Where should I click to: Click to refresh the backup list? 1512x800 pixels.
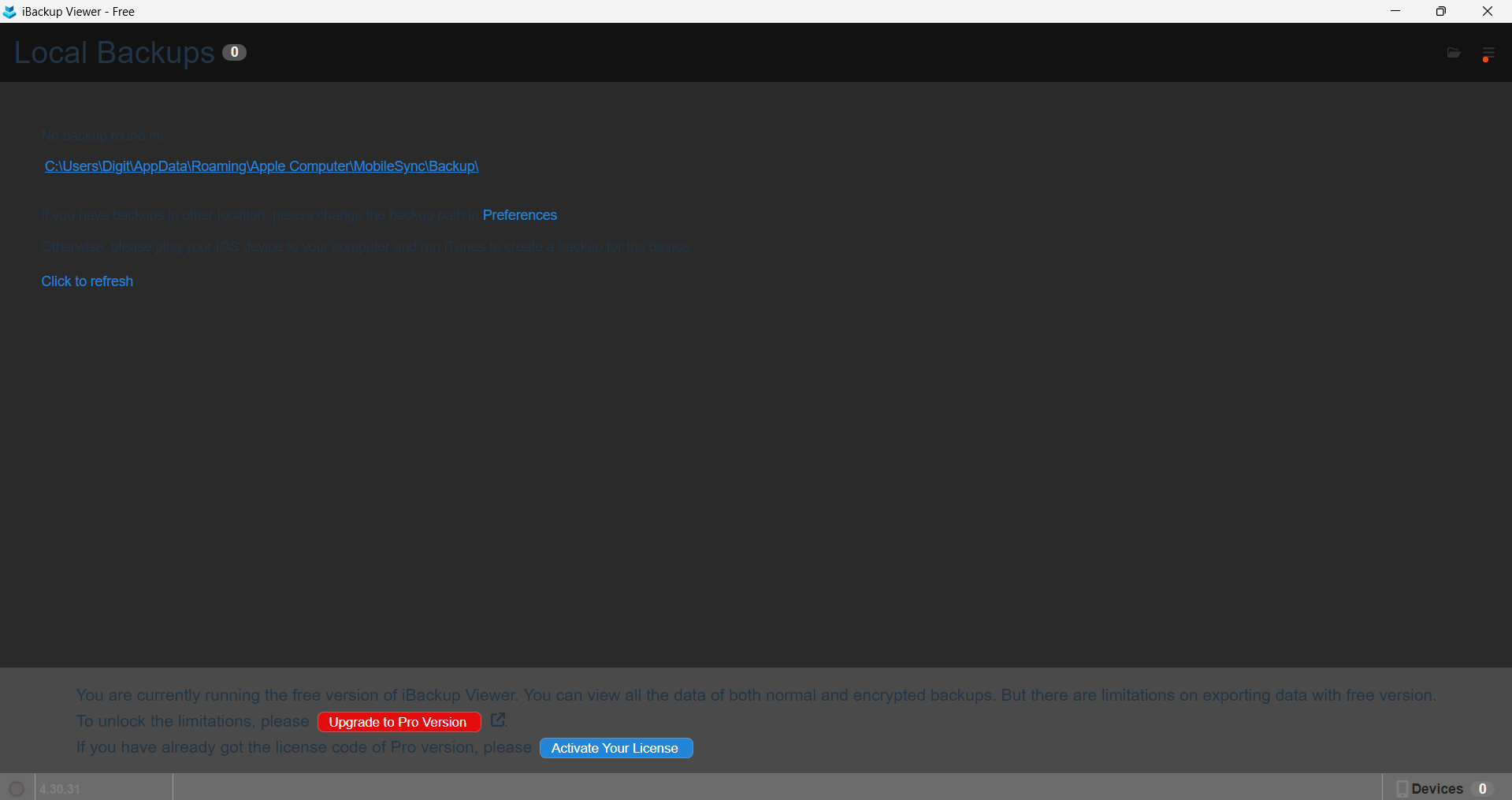pos(87,281)
